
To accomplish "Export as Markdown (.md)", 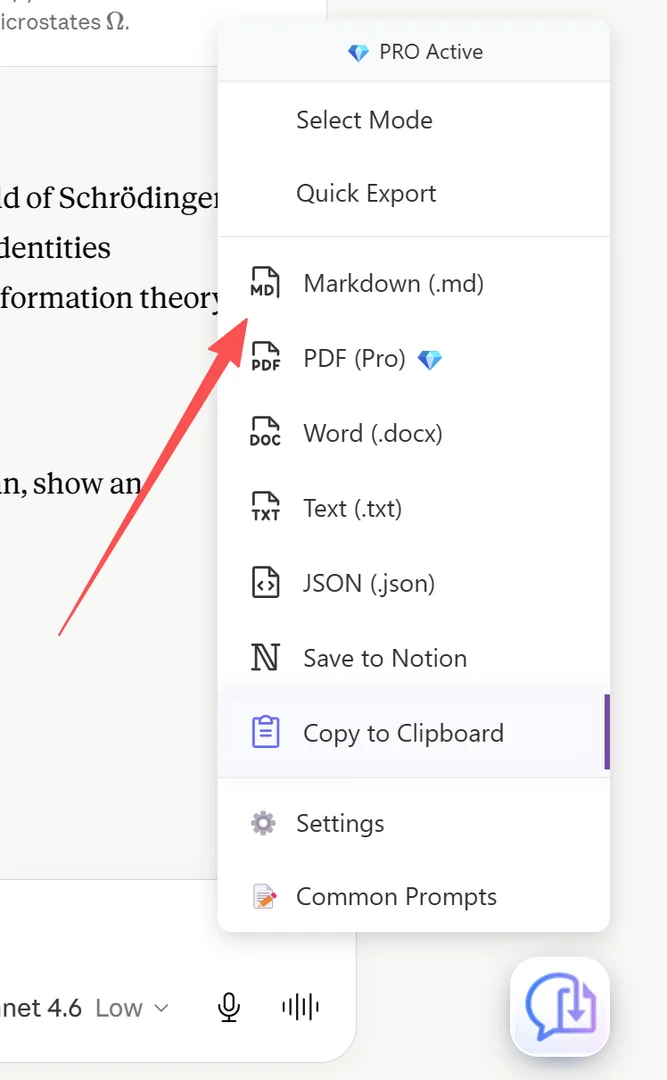I will point(413,283).
